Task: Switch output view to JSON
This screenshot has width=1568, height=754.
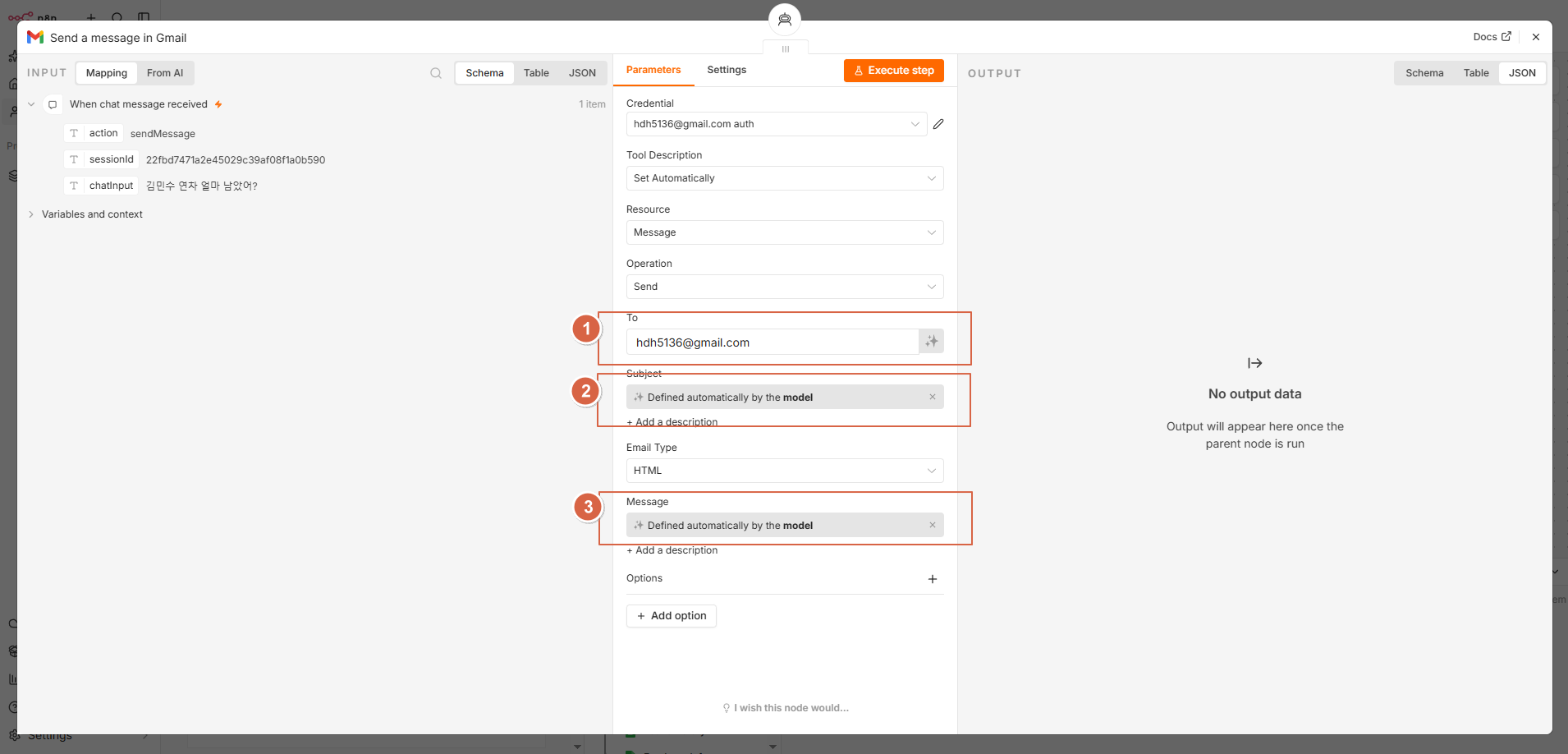Action: [x=1522, y=73]
